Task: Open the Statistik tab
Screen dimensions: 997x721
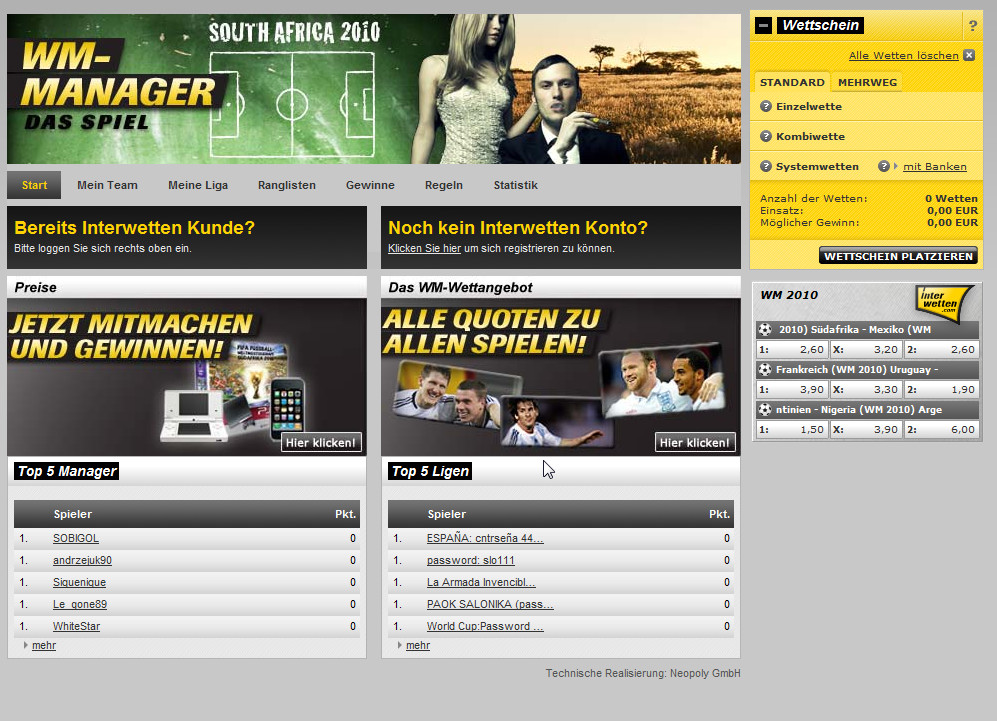Action: click(516, 185)
